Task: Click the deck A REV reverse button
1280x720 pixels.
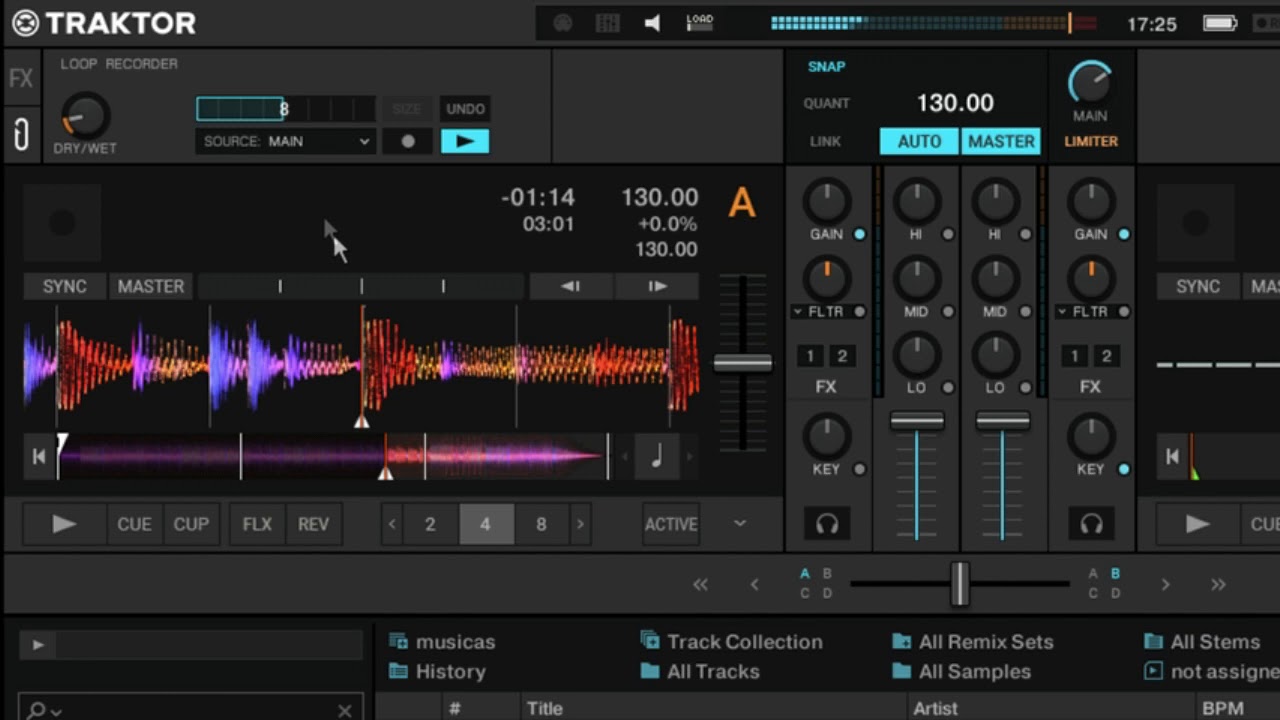Action: tap(313, 524)
